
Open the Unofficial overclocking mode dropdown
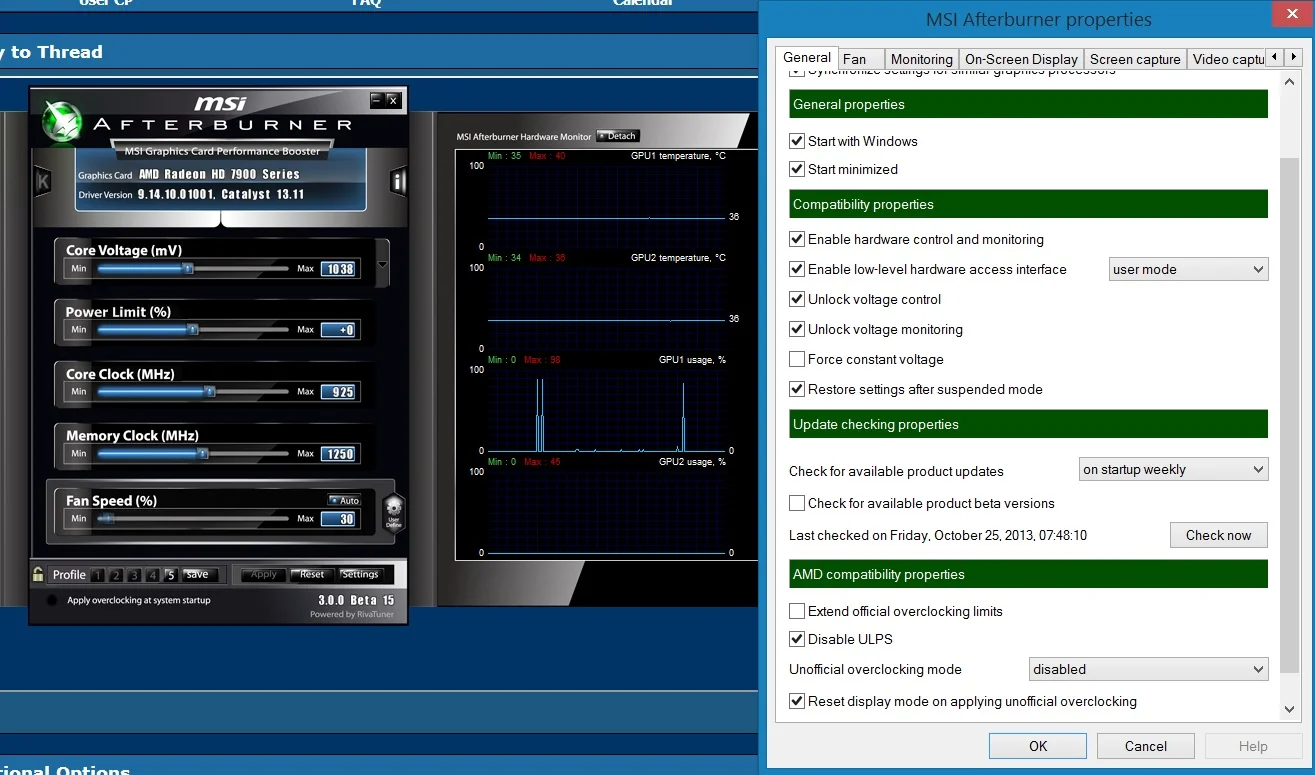click(1149, 669)
